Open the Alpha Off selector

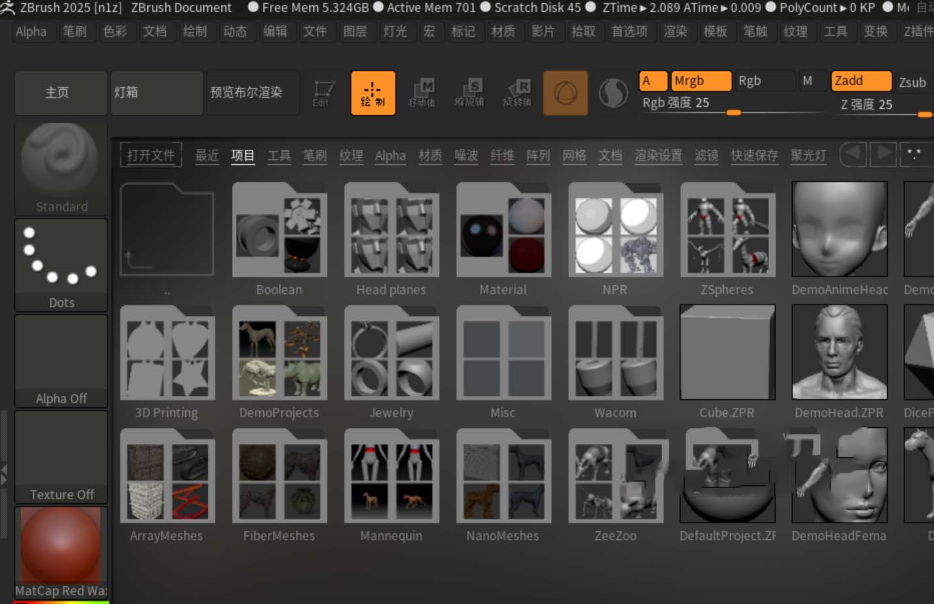click(61, 361)
